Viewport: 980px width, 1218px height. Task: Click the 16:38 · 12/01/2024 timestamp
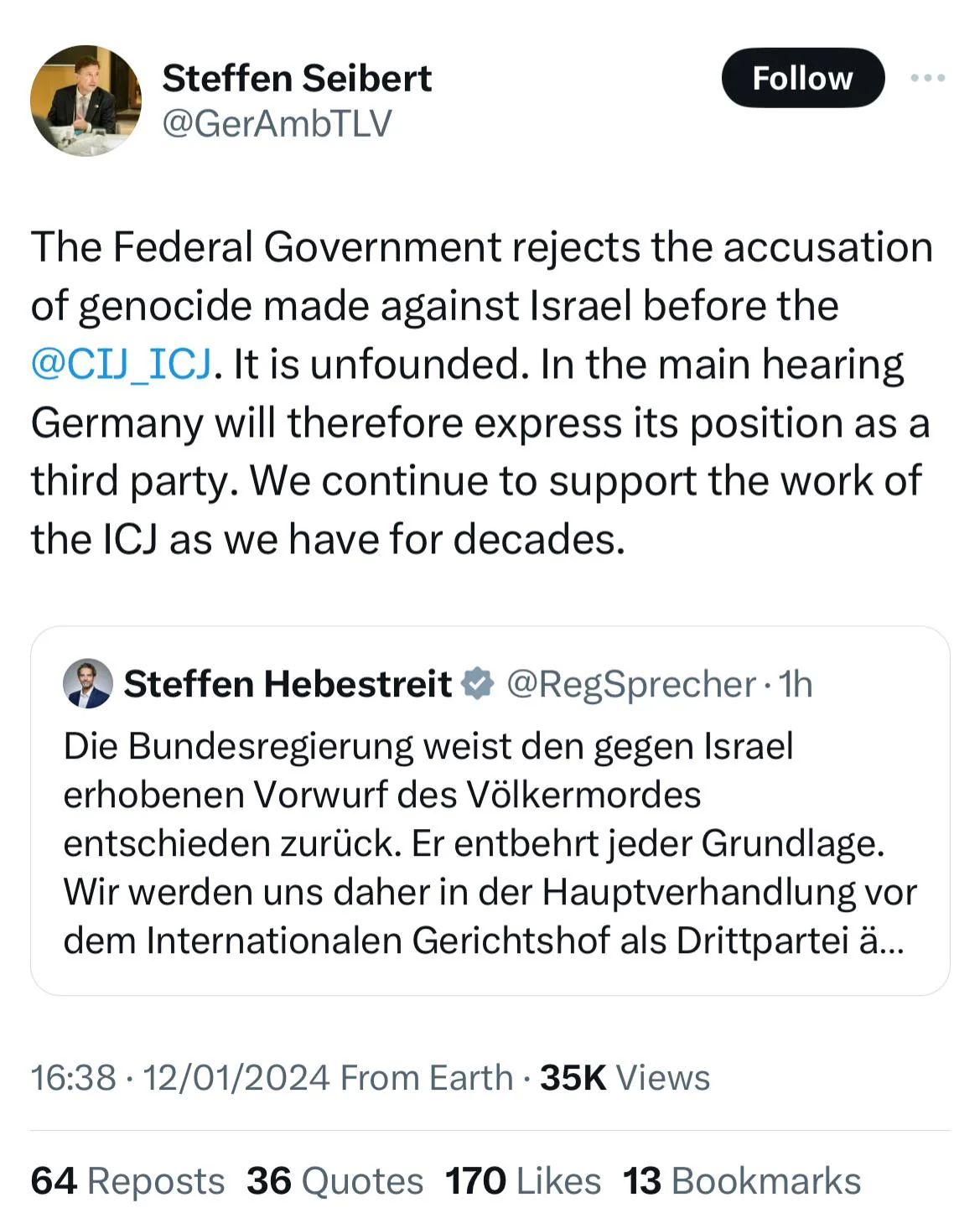tap(180, 1078)
